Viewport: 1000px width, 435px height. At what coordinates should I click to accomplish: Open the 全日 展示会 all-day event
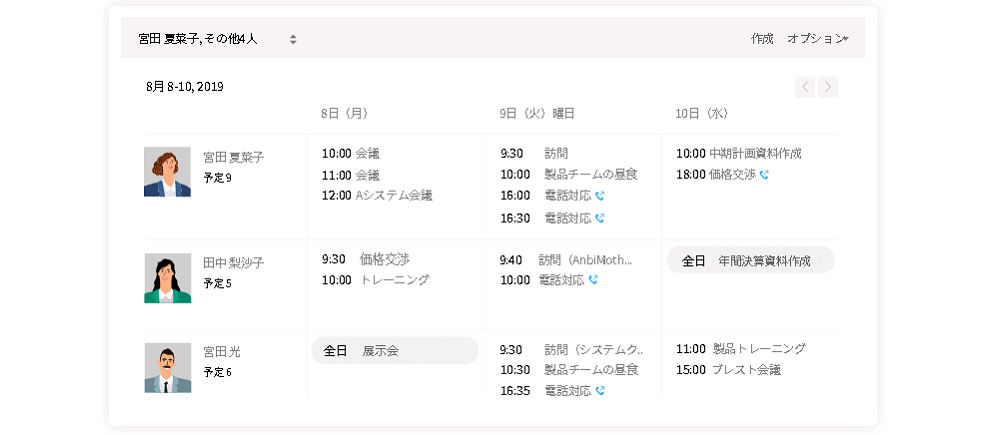(x=395, y=351)
